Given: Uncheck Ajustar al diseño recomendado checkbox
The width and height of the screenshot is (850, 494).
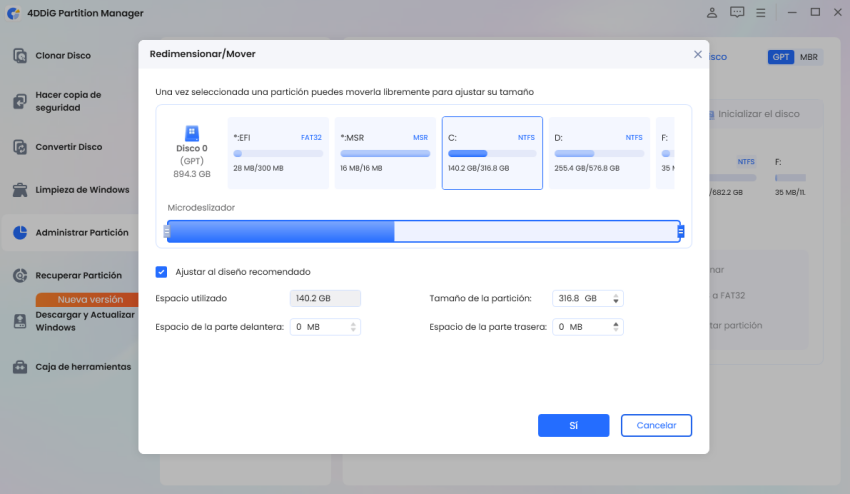Looking at the screenshot, I should (161, 272).
